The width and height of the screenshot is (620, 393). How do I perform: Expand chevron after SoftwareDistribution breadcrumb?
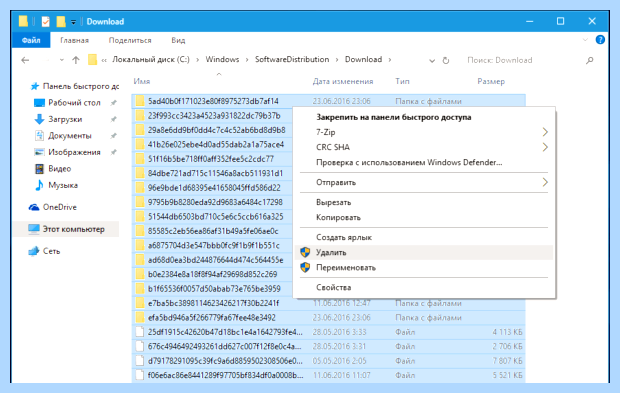point(337,60)
